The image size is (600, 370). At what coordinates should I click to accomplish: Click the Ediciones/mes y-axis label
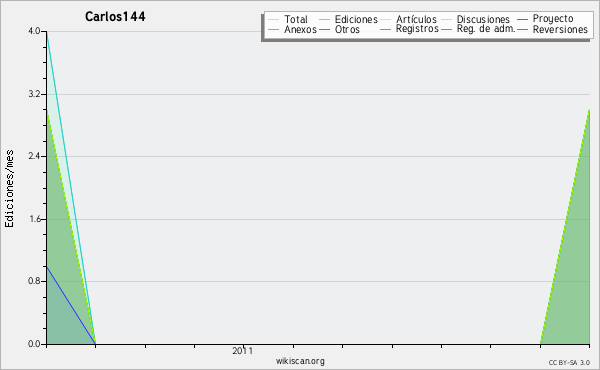pos(9,188)
